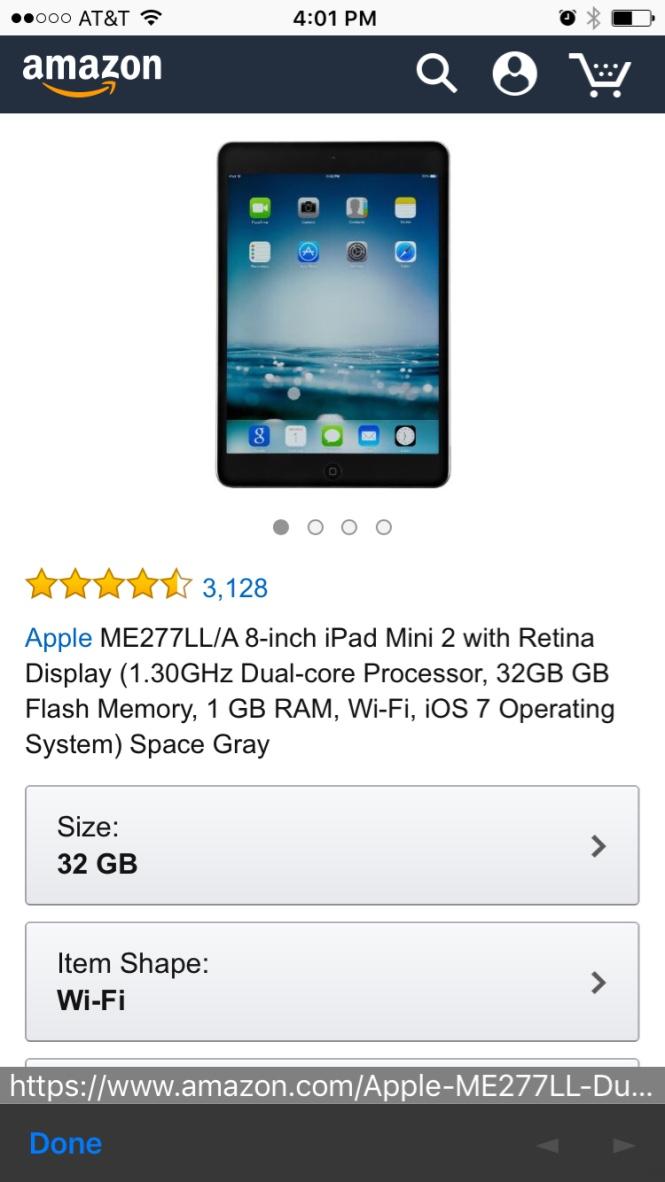The image size is (665, 1182).
Task: Click chevron beside Size option
Action: coord(599,846)
